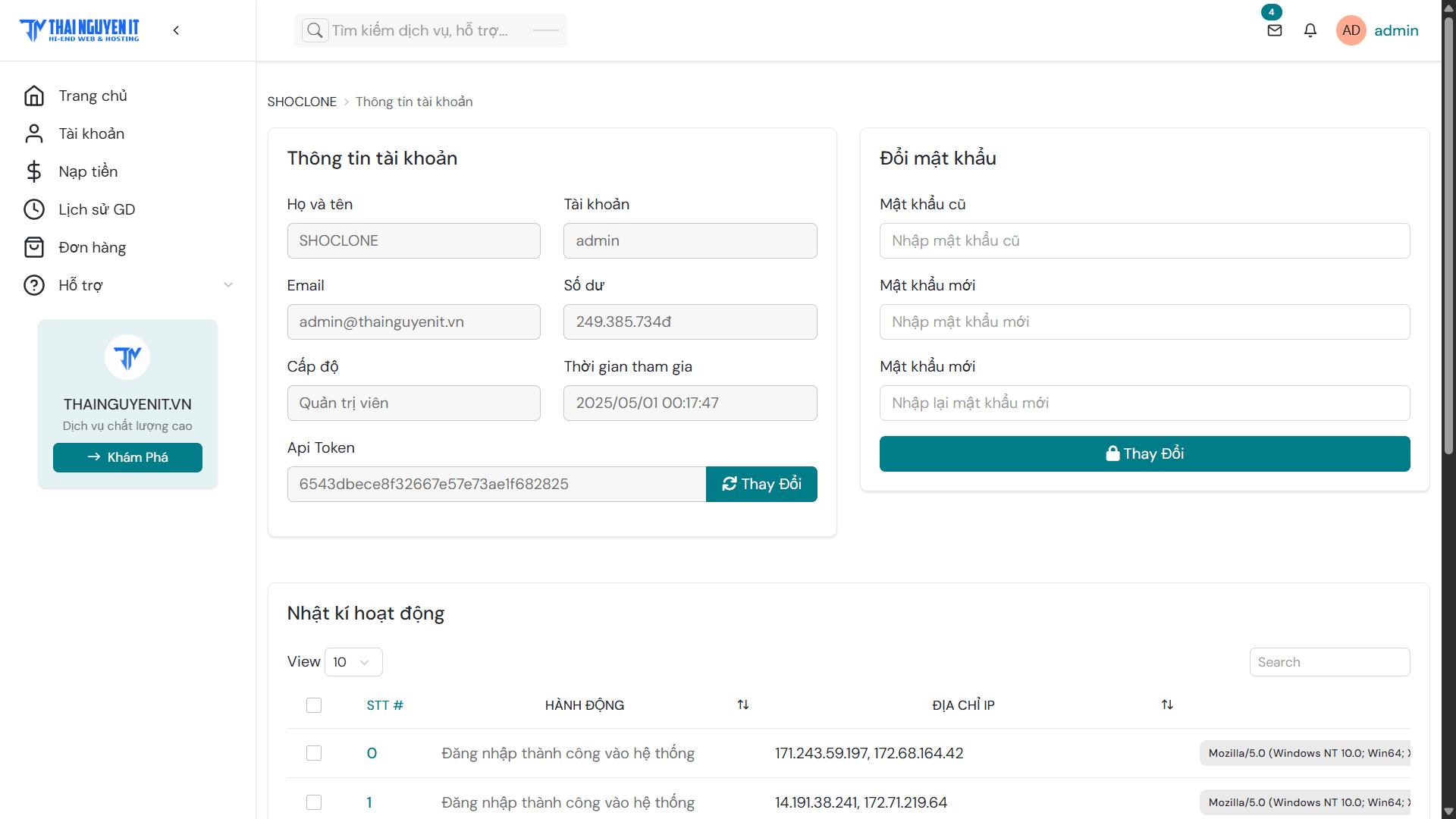Focus the Nhập mật khẩu cũ field

tap(1144, 240)
